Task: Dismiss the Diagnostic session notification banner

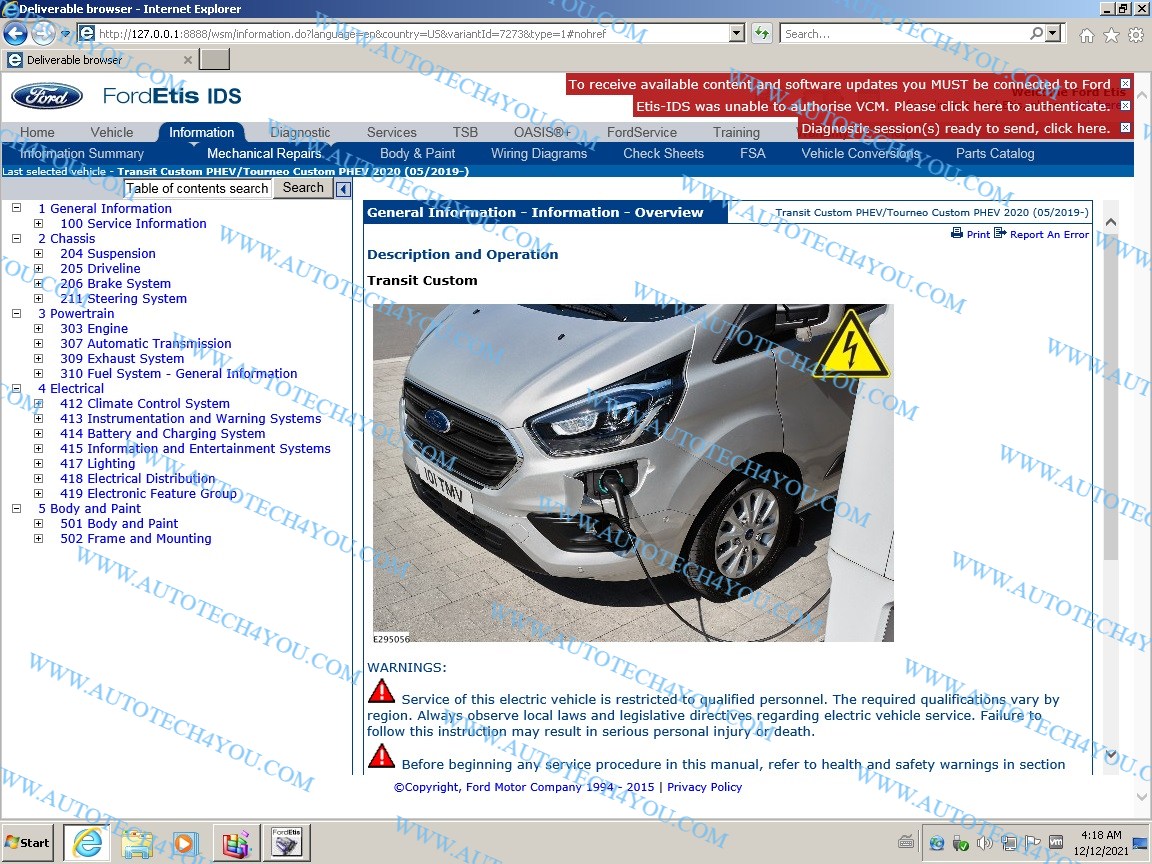Action: [x=1125, y=128]
